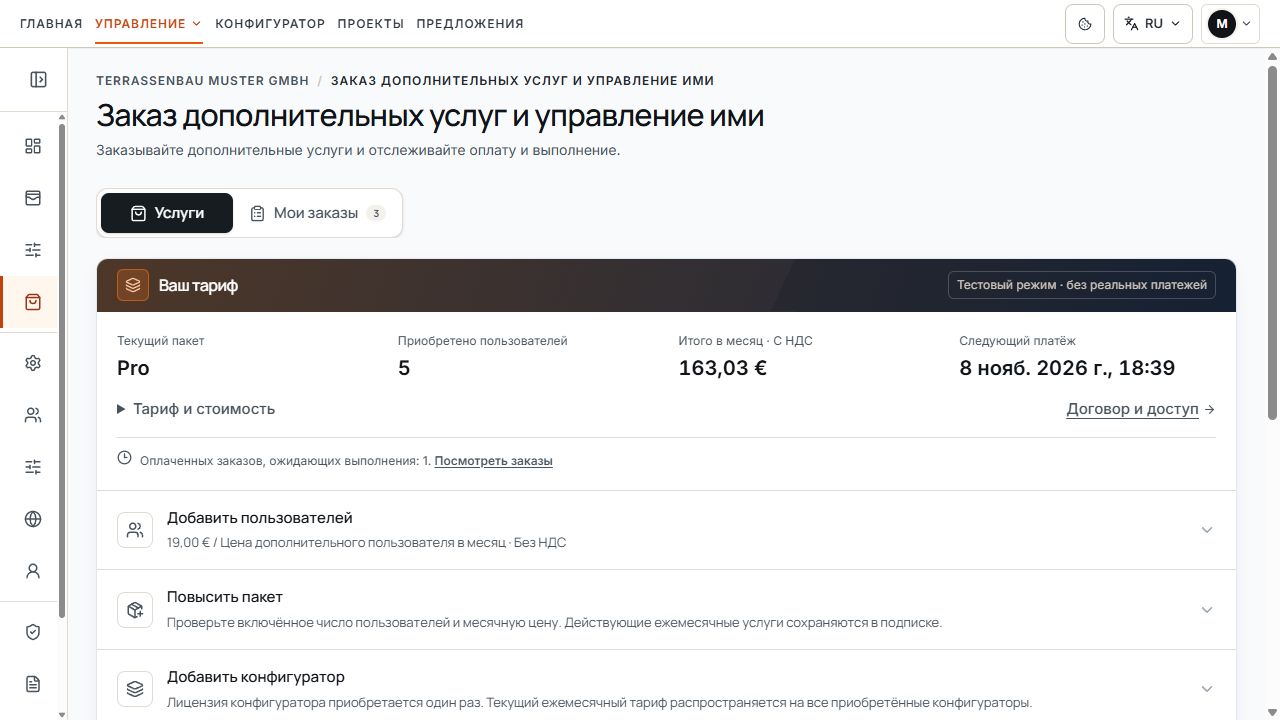The image size is (1280, 720).
Task: Open the dashboard grid icon in sidebar
Action: pos(33,146)
